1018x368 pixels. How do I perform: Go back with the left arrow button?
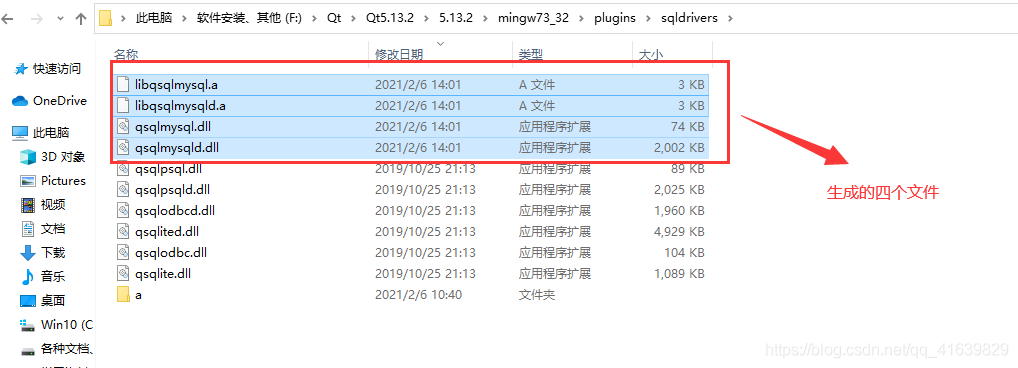(7, 19)
